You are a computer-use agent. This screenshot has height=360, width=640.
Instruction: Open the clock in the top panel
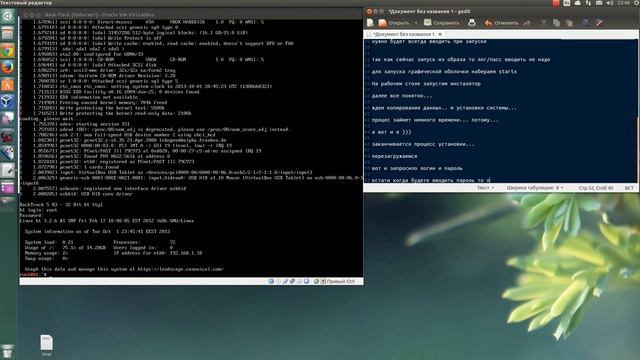[623, 3]
